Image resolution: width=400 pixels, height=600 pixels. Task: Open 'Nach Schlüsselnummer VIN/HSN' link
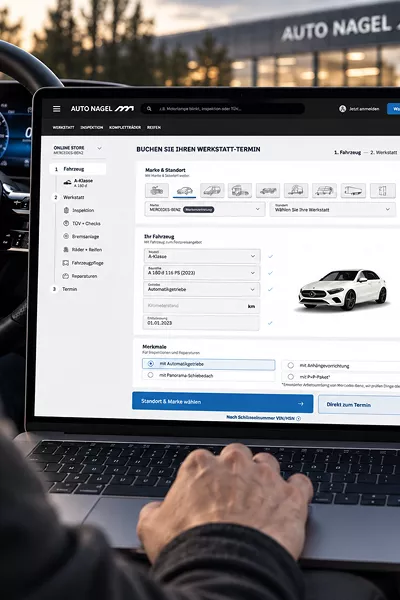point(261,418)
